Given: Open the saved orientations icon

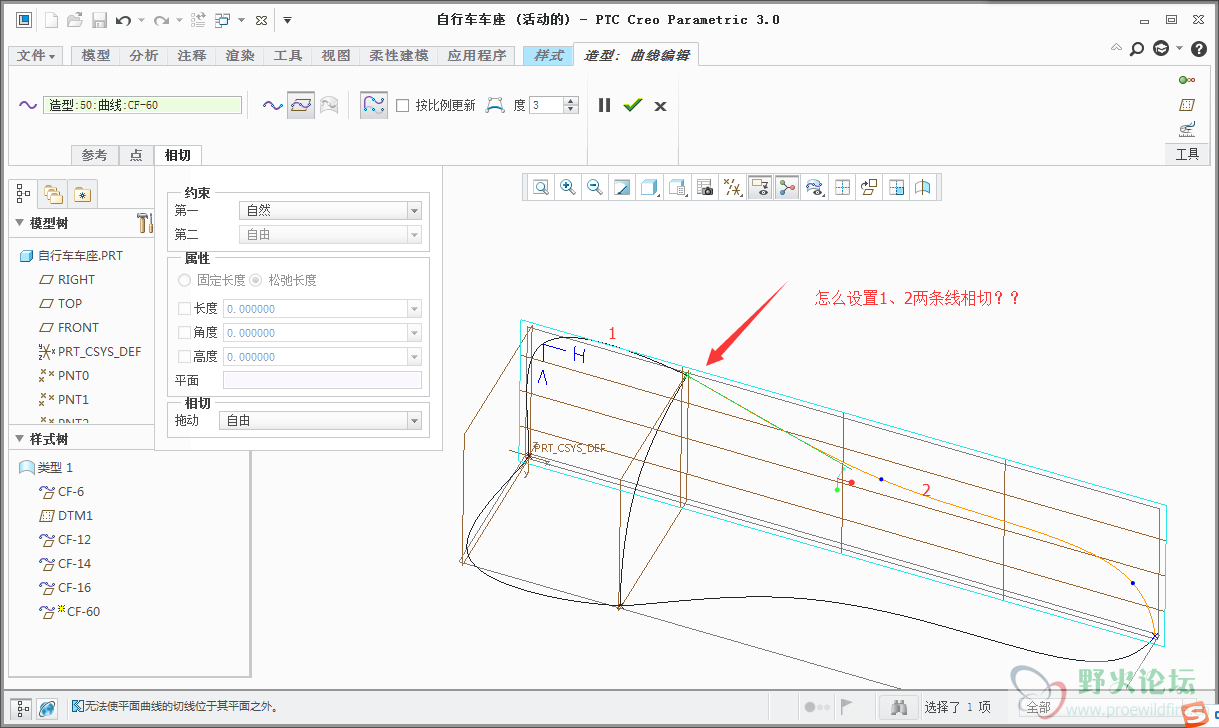Looking at the screenshot, I should click(678, 187).
